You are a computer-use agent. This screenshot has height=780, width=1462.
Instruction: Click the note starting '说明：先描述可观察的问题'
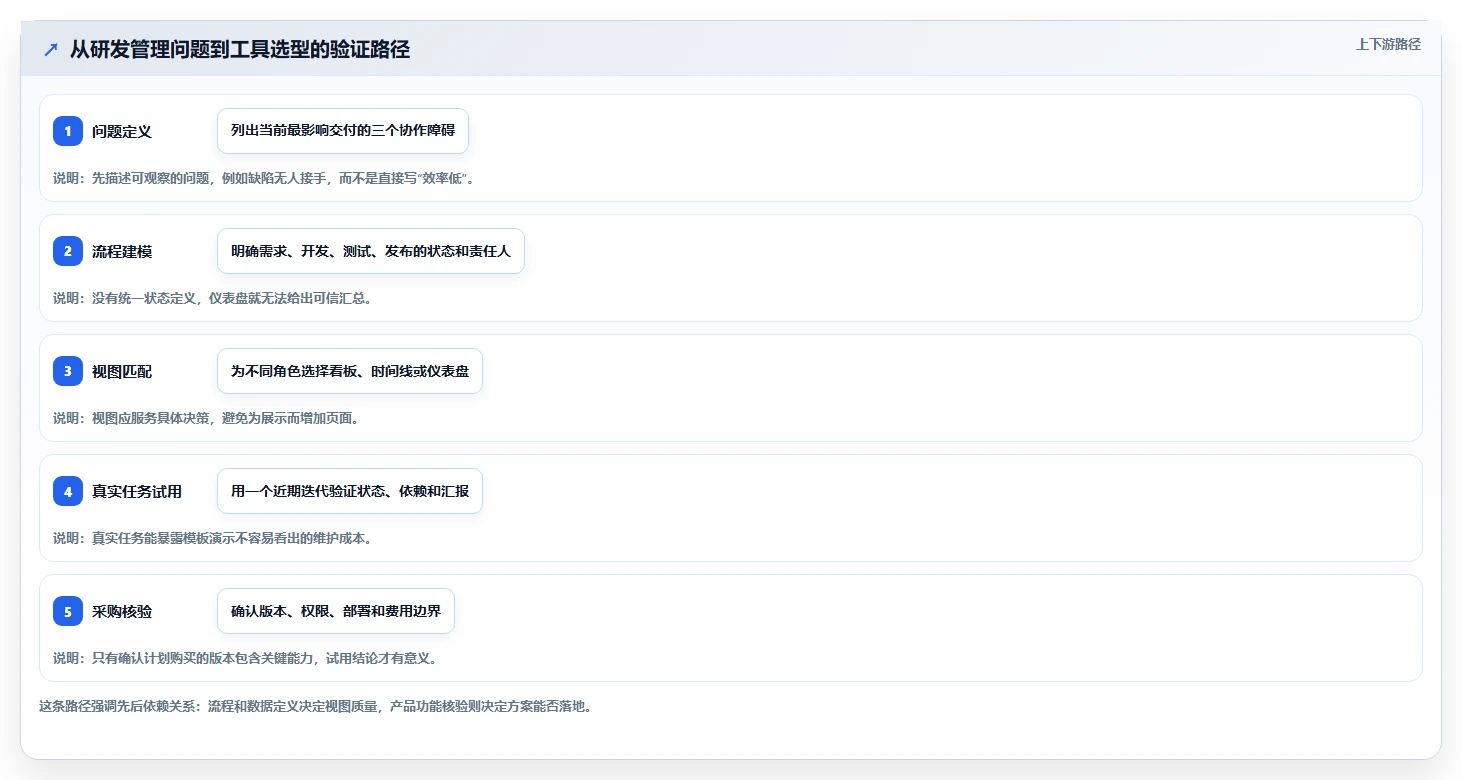click(264, 178)
